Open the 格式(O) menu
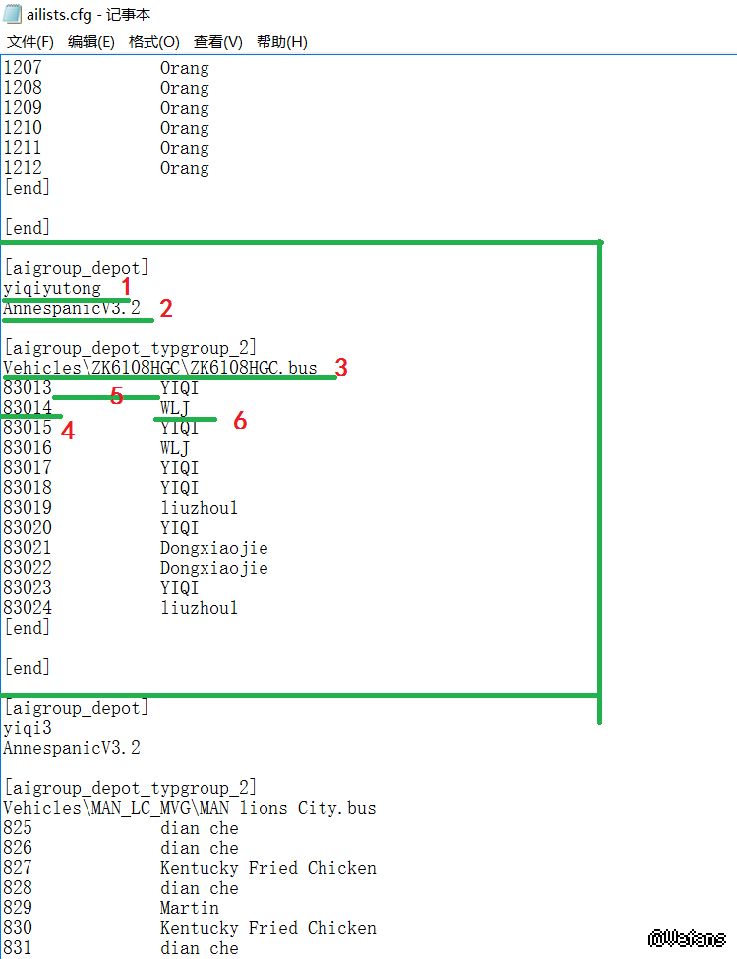The height and width of the screenshot is (959, 737). [154, 42]
